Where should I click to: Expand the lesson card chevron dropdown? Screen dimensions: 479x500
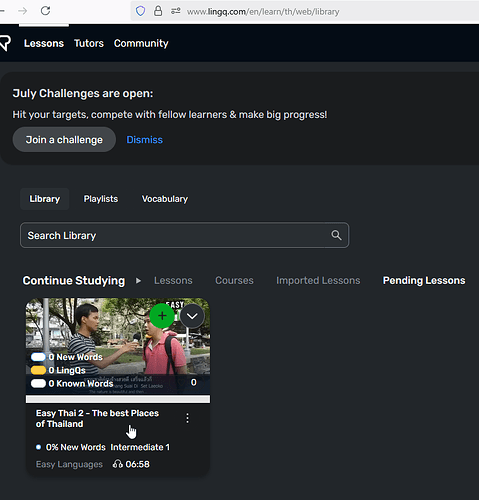click(x=192, y=316)
